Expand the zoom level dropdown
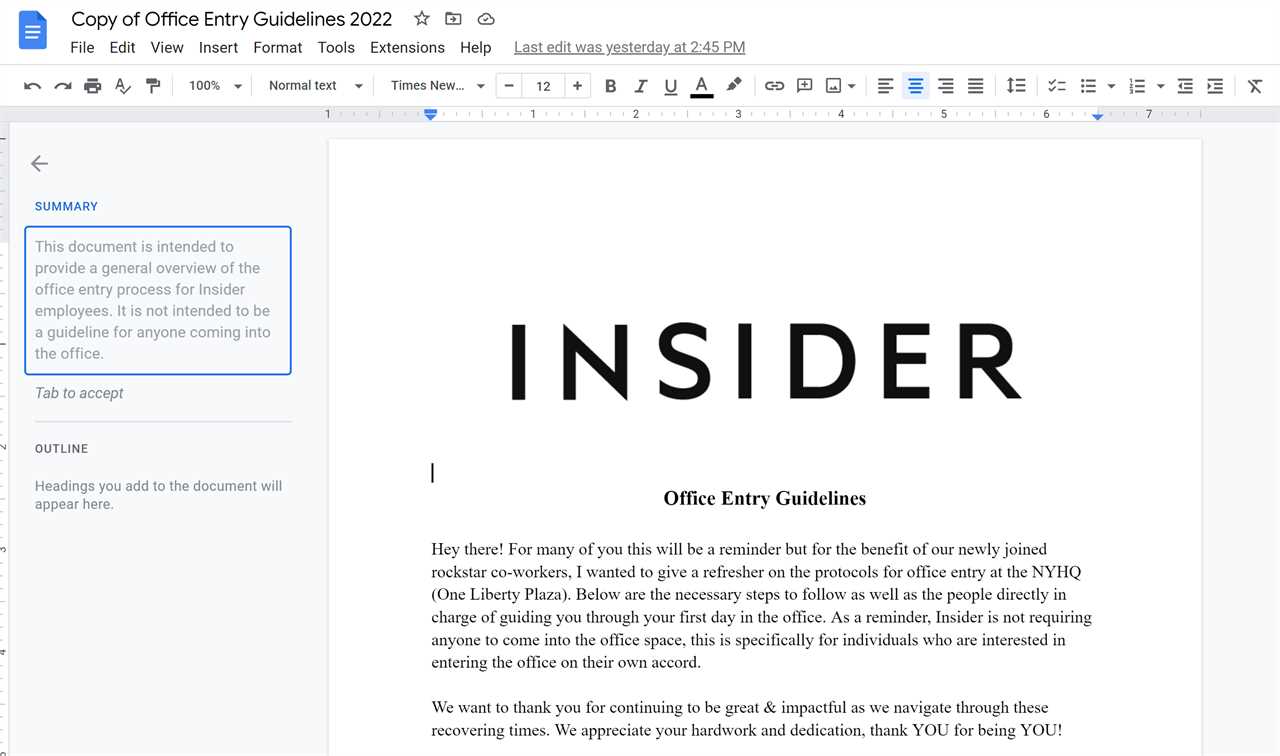This screenshot has width=1280, height=756. pyautogui.click(x=213, y=86)
